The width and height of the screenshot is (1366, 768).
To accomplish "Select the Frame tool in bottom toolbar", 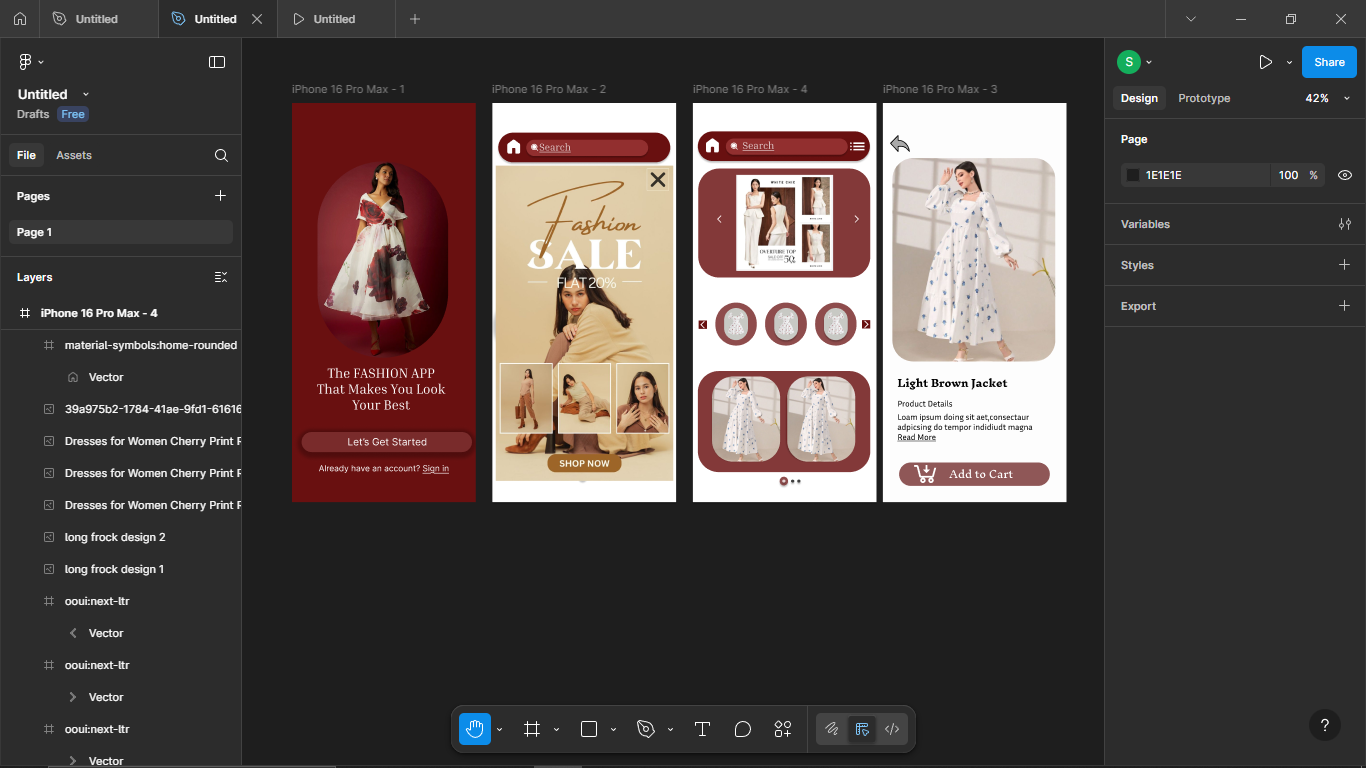I will coord(532,729).
